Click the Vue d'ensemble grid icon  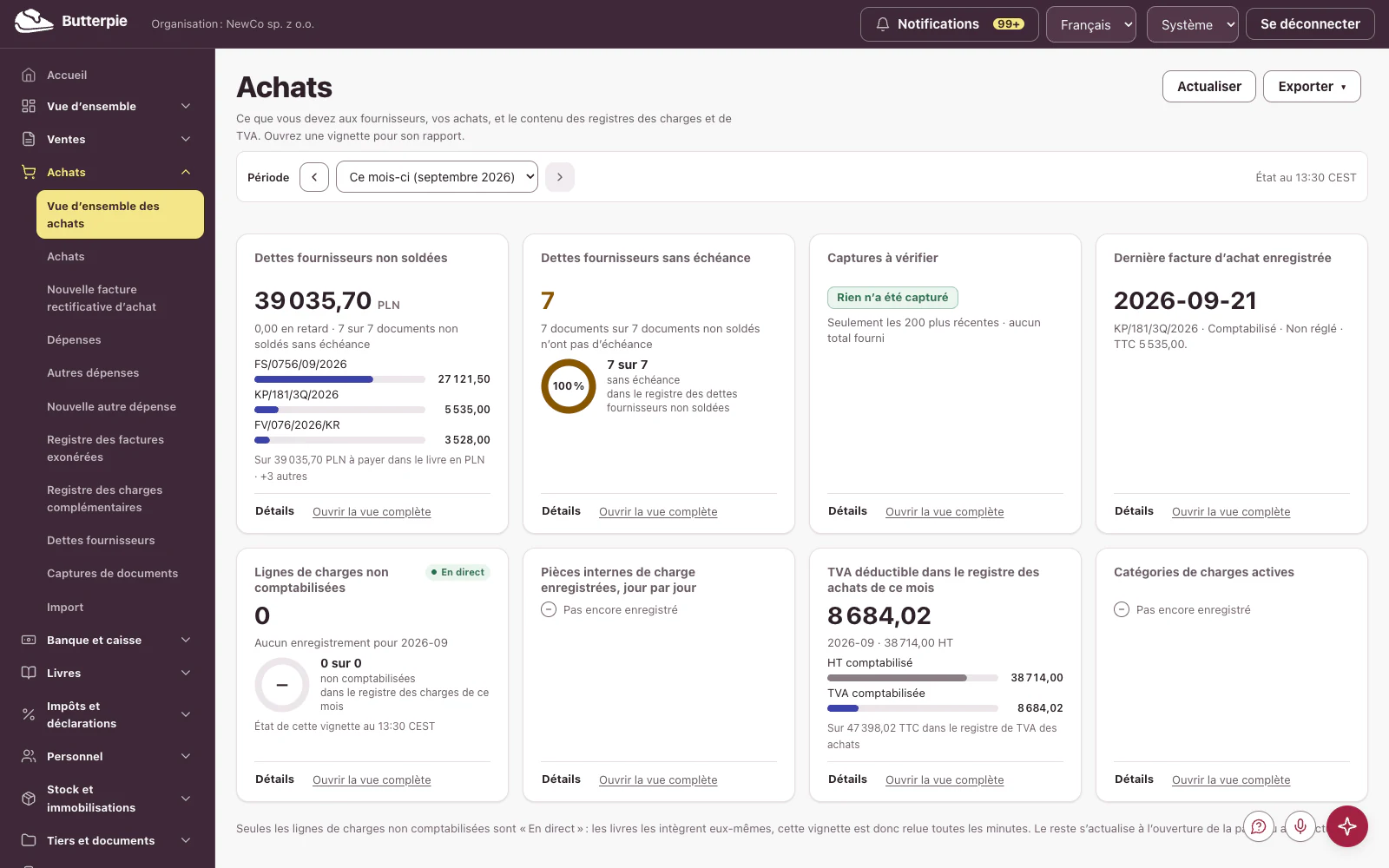(29, 106)
